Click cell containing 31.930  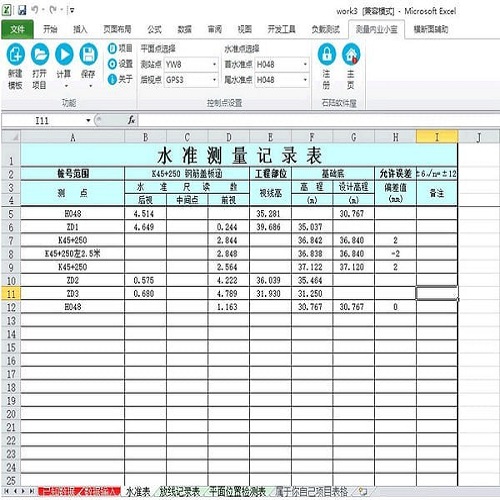pos(270,294)
